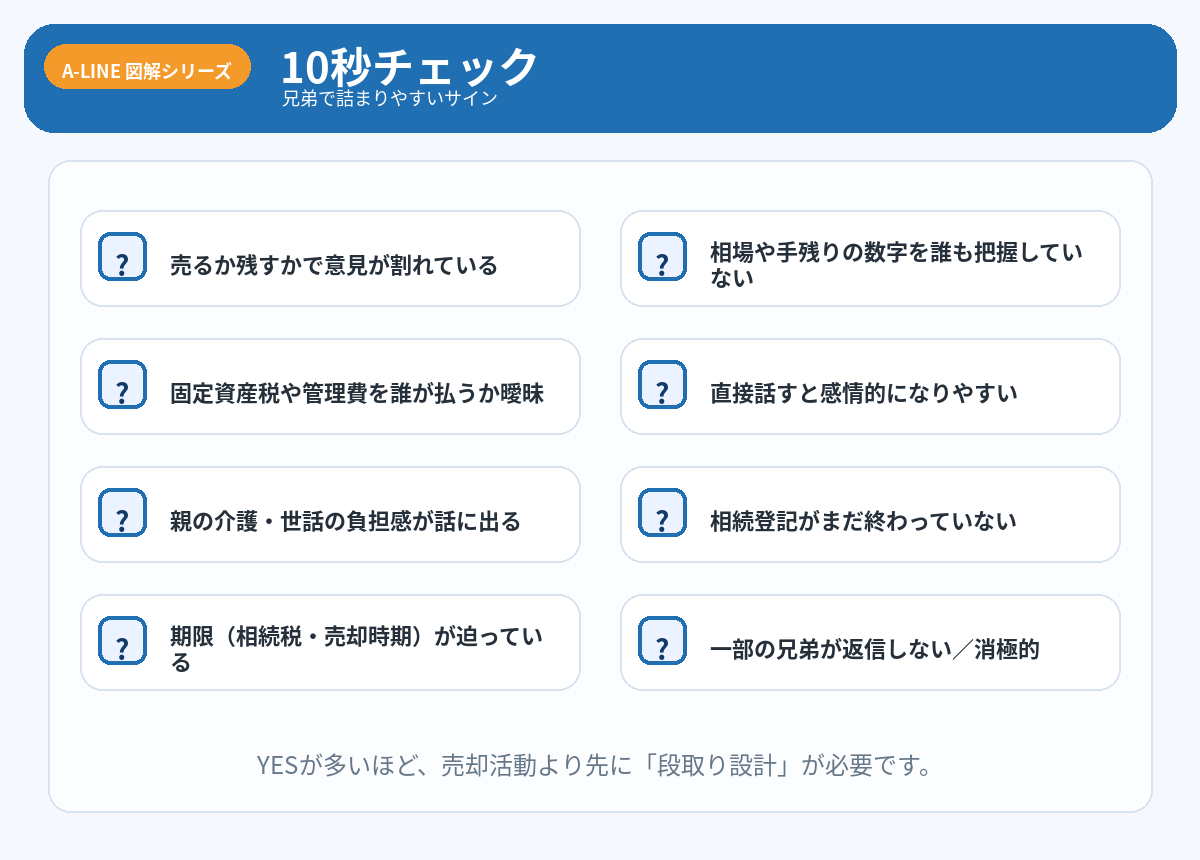Click the question icon beside 相続登記がまだ終わっていない
Image resolution: width=1200 pixels, height=860 pixels.
tap(662, 514)
